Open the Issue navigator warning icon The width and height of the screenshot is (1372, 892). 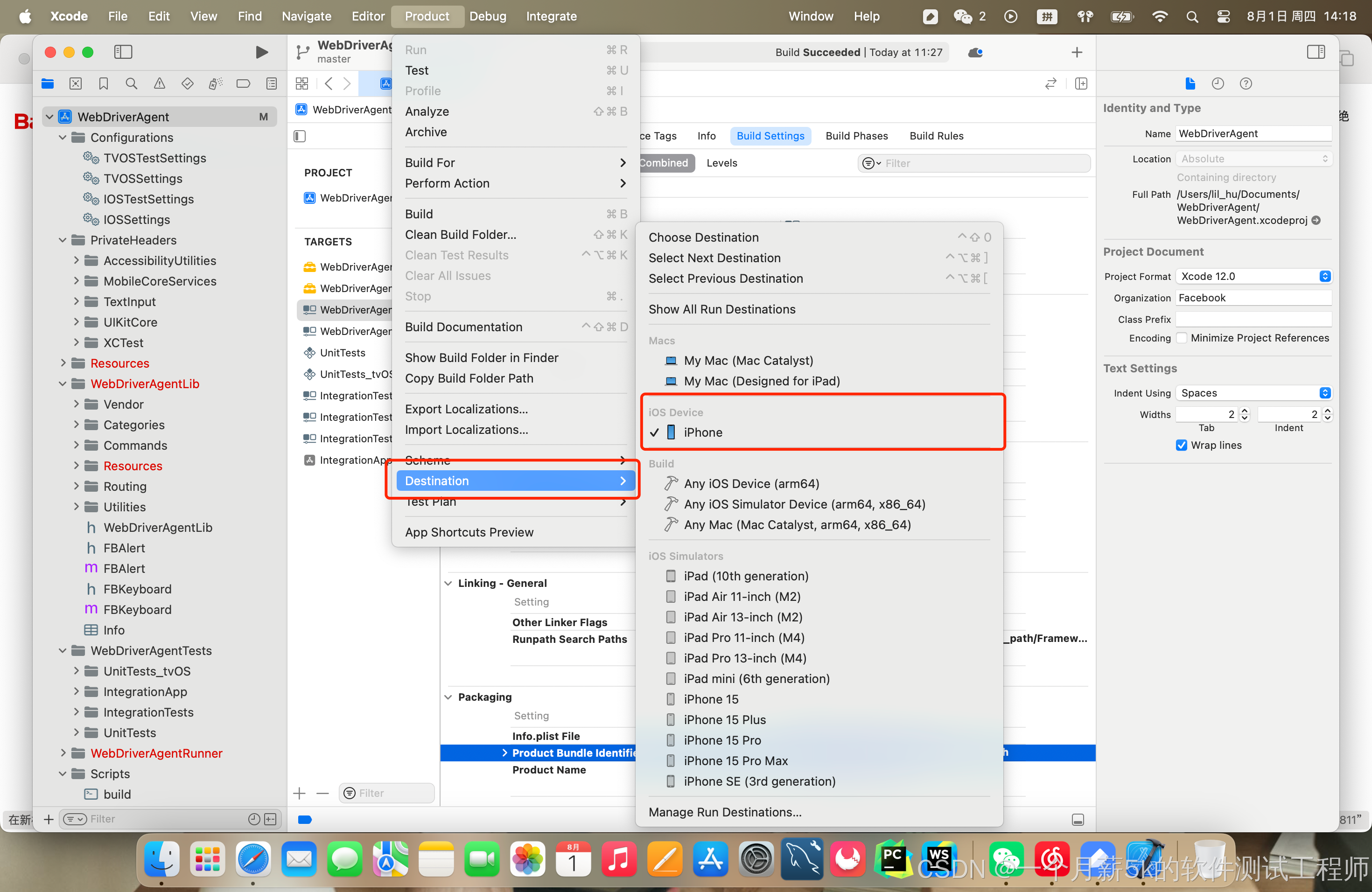point(159,84)
